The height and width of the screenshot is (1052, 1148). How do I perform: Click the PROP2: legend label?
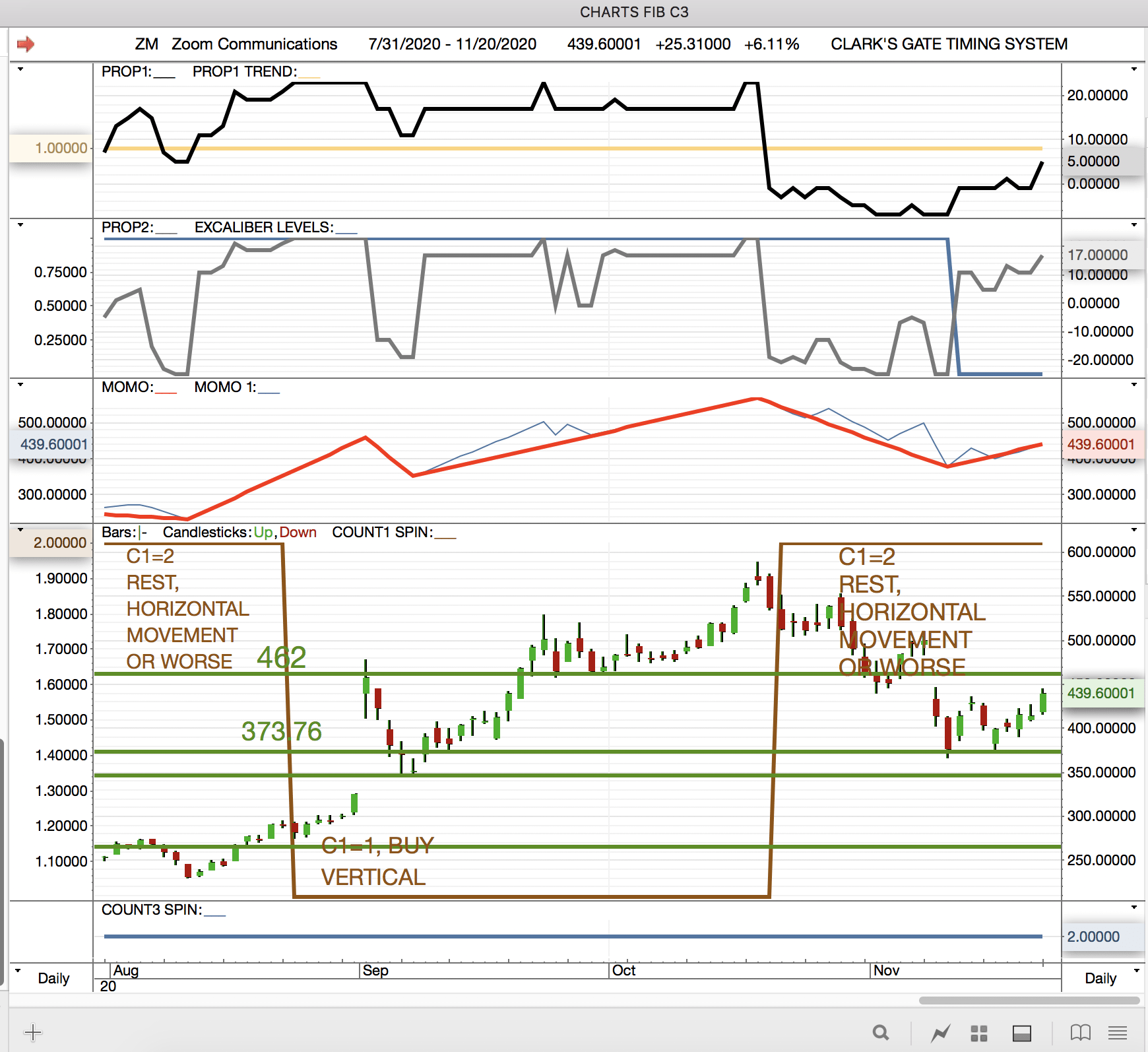[x=128, y=227]
